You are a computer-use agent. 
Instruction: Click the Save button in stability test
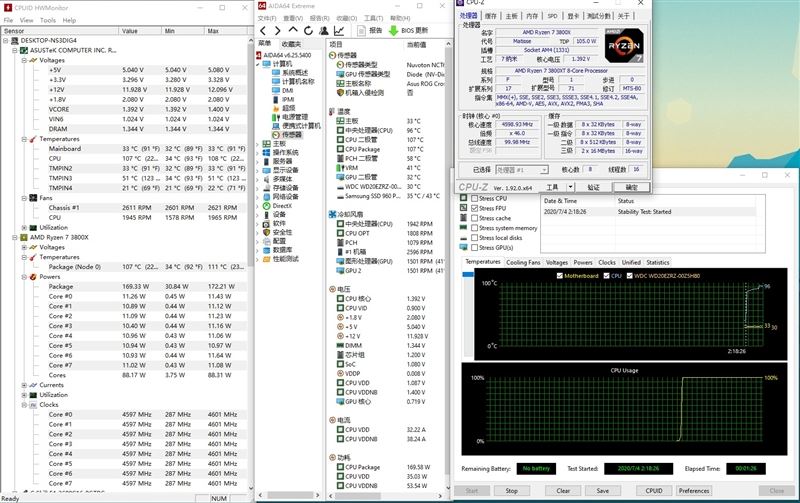coord(603,491)
